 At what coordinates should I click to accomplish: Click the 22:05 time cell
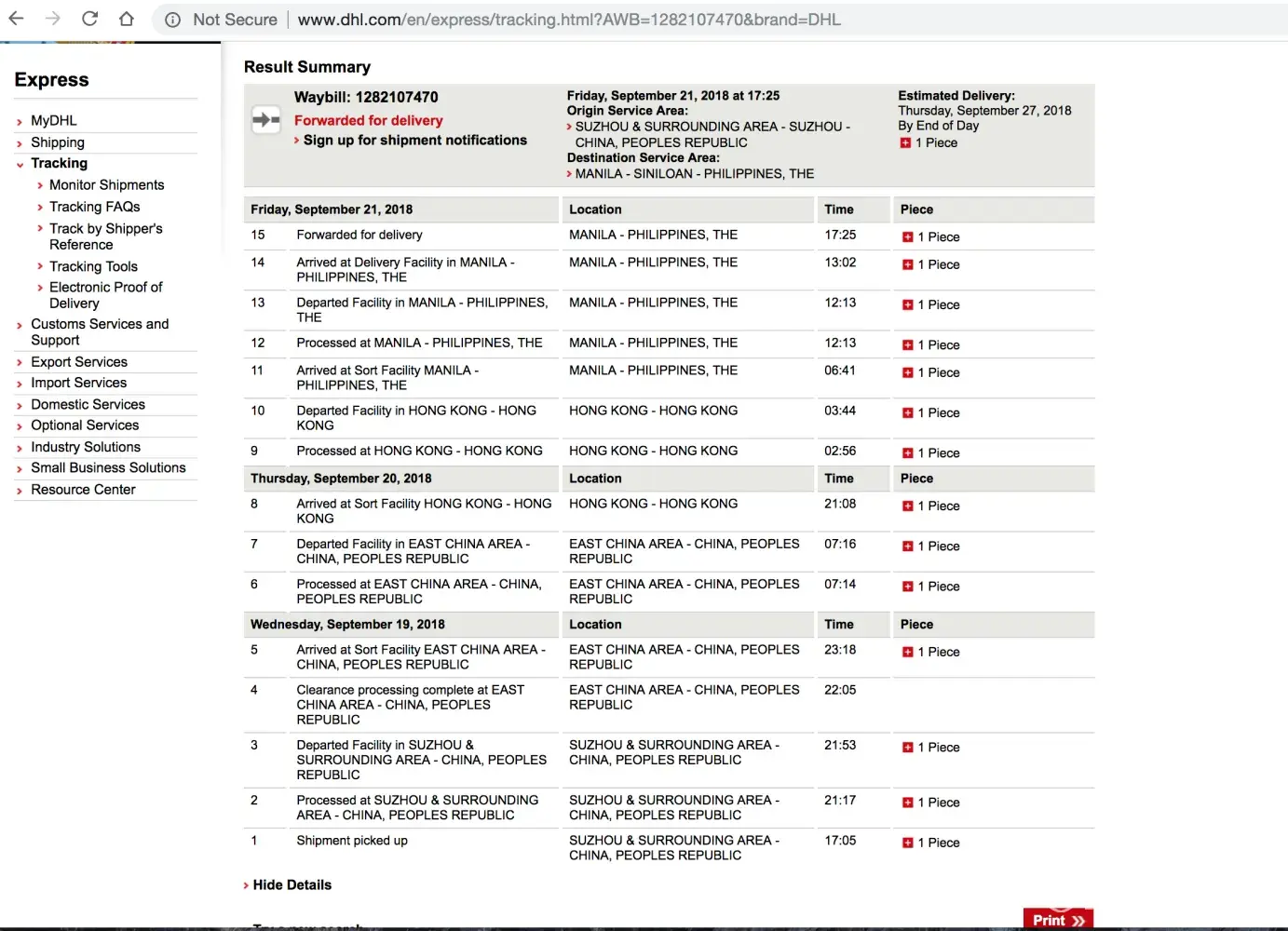[840, 690]
